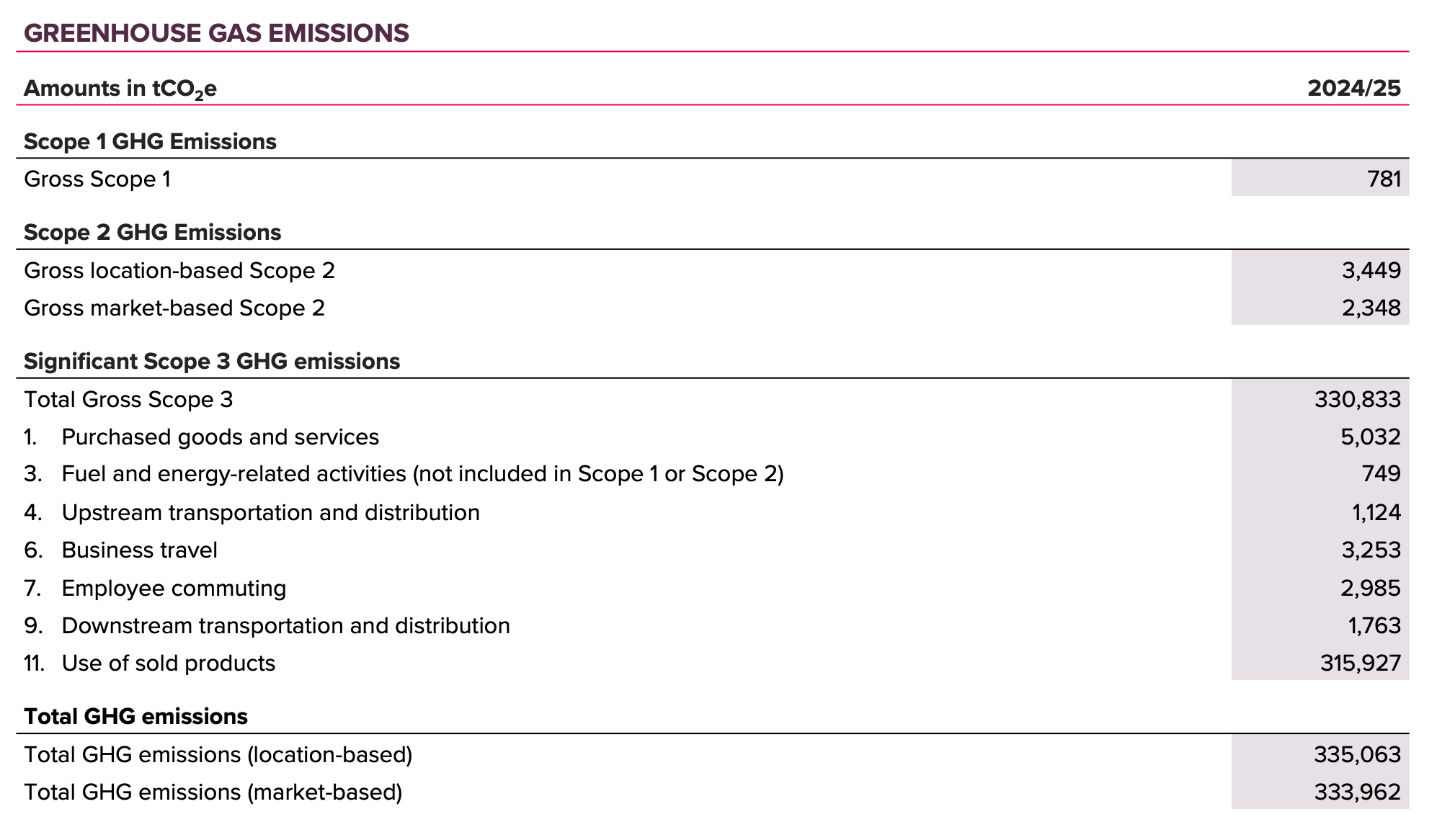1437x840 pixels.
Task: Select the Significant Scope 3 GHG emissions header
Action: tap(212, 361)
